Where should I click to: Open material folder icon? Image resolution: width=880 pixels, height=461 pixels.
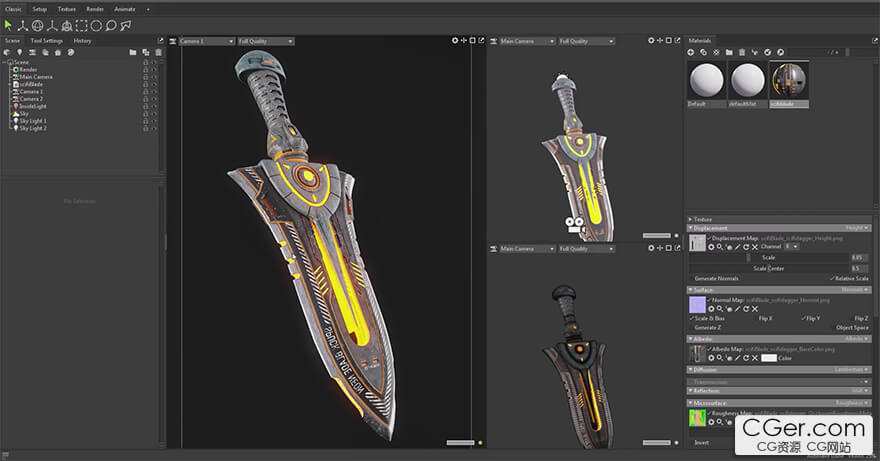tap(729, 52)
